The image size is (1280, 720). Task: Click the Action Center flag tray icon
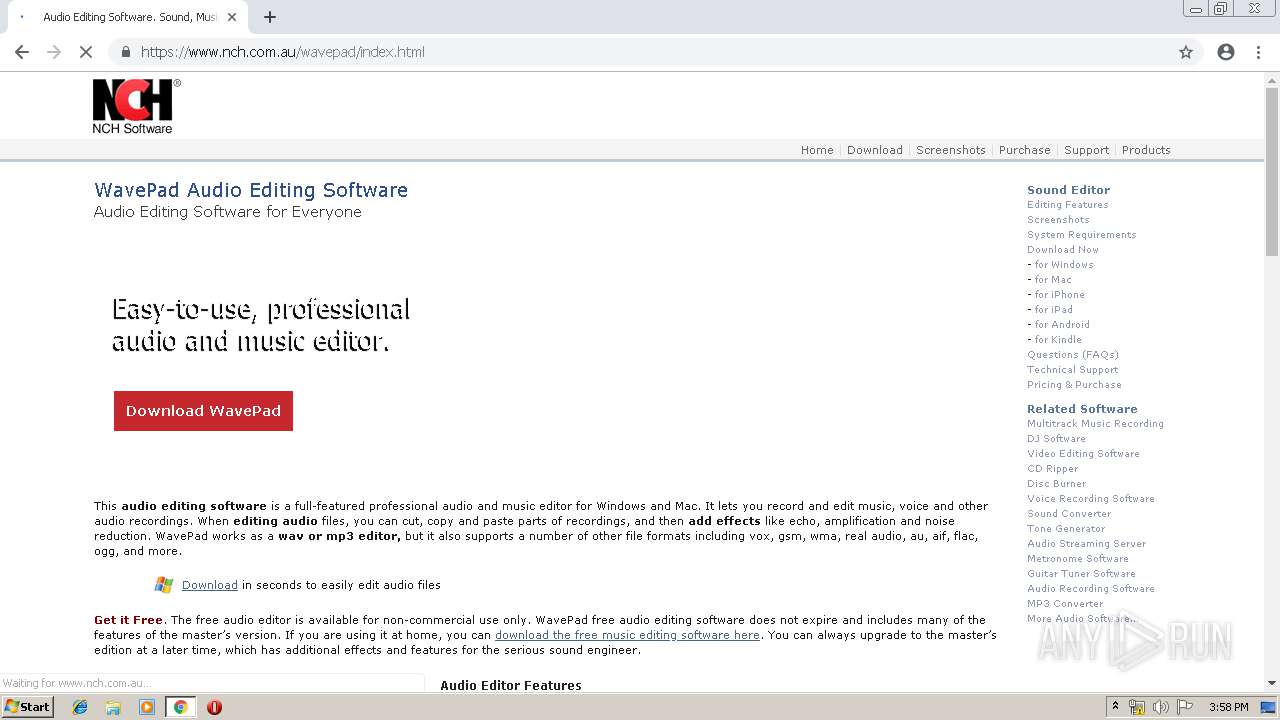pos(1185,707)
